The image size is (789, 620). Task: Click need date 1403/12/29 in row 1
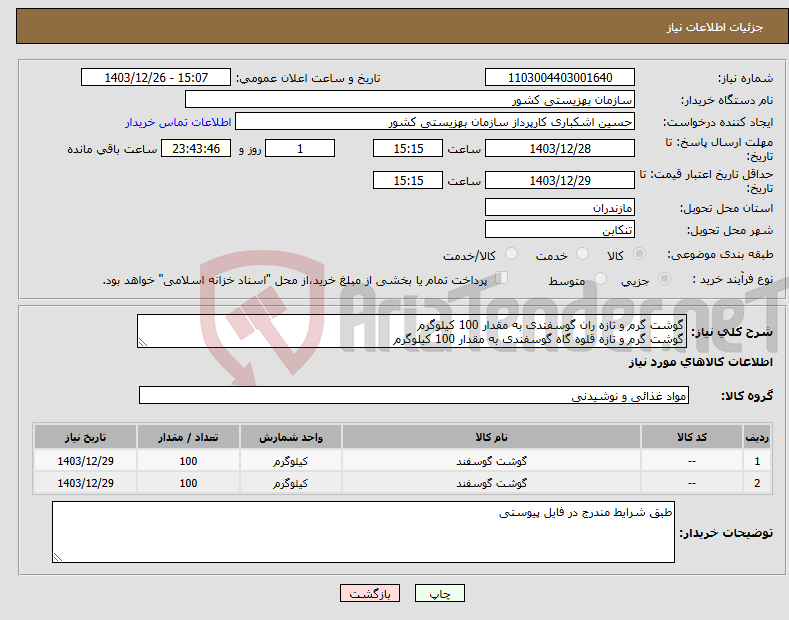[x=85, y=461]
